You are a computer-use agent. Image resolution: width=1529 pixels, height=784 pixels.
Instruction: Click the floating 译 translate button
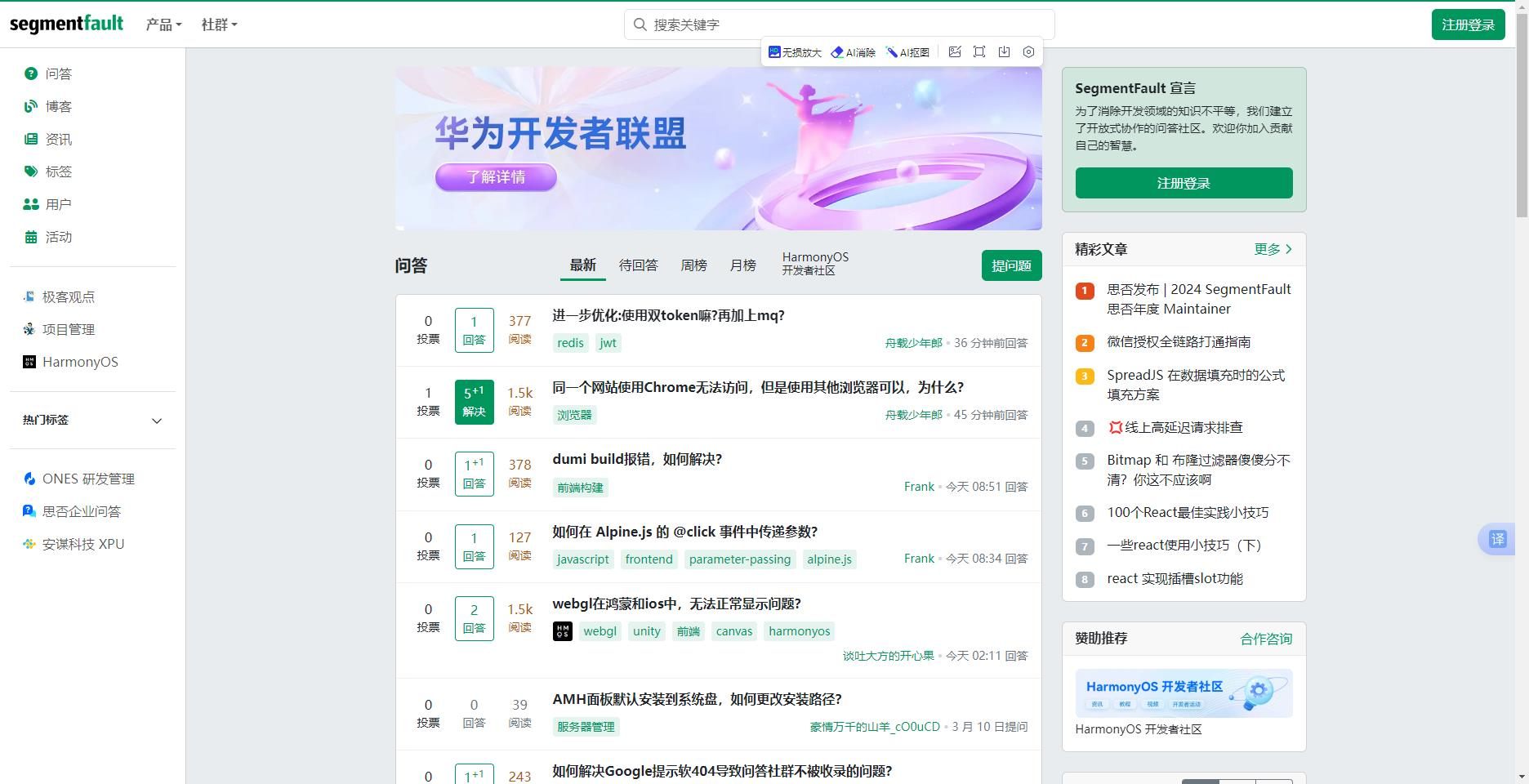pos(1497,539)
